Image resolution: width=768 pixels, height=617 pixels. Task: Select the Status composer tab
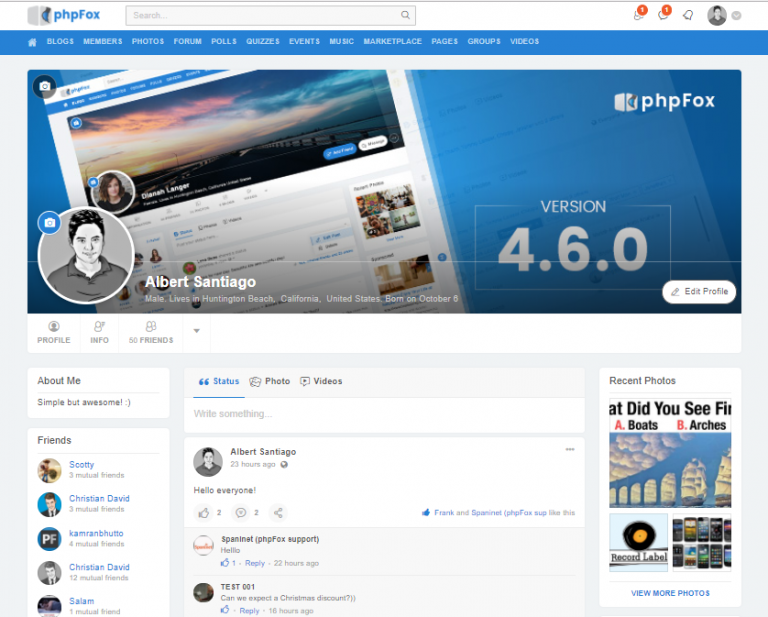click(219, 381)
